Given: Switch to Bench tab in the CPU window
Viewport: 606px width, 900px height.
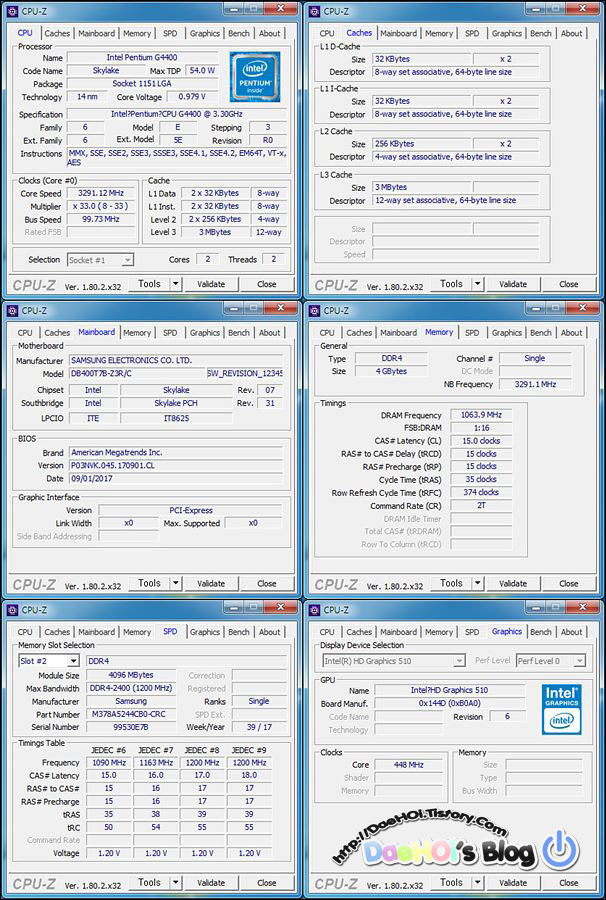Looking at the screenshot, I should tap(239, 33).
